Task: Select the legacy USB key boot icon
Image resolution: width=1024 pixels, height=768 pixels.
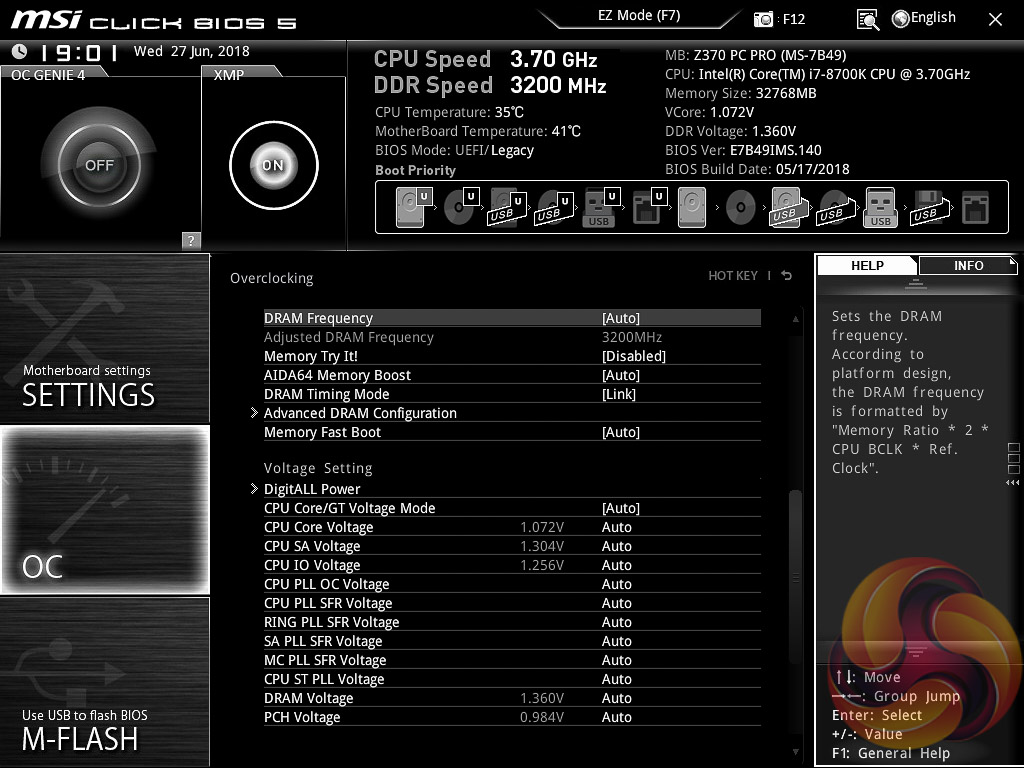Action: [x=880, y=207]
